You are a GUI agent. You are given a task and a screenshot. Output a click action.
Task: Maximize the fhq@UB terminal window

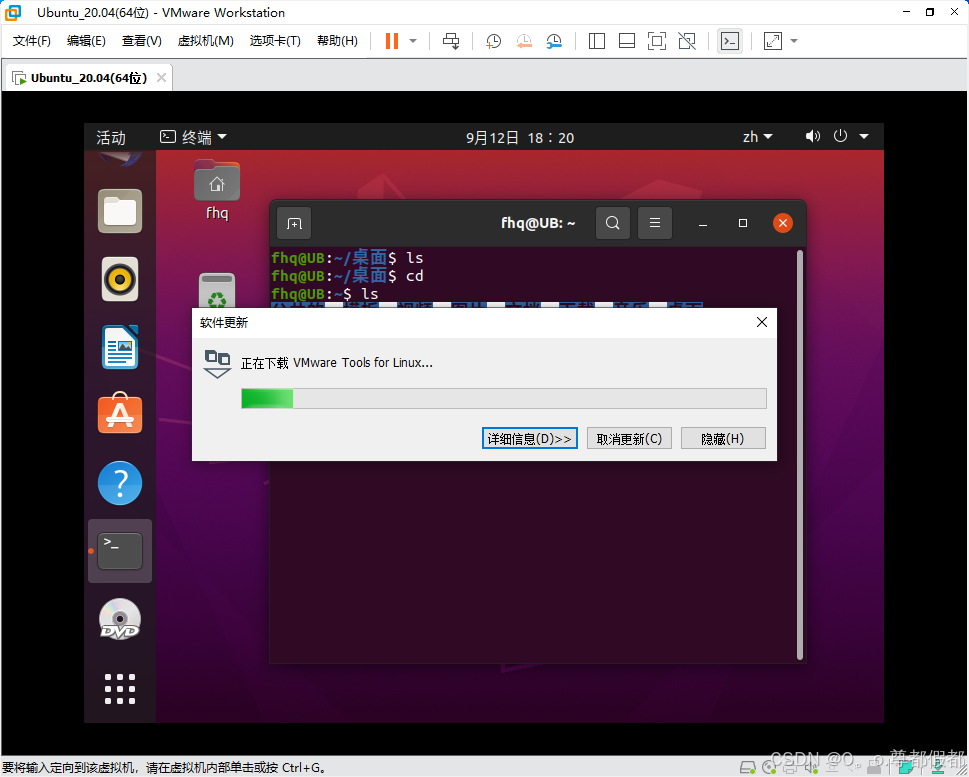pyautogui.click(x=743, y=223)
